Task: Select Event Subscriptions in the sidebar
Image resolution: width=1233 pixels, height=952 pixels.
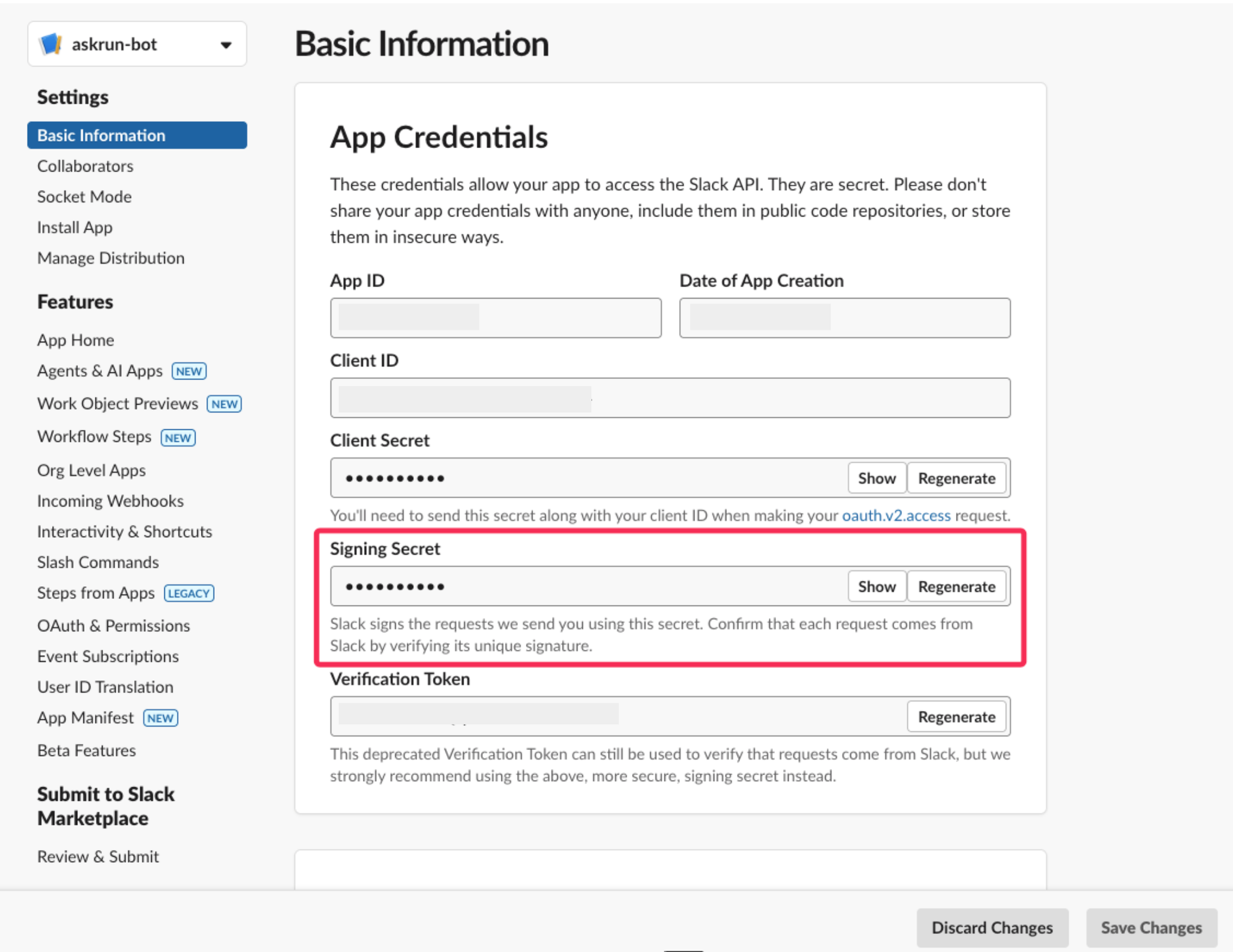Action: (108, 657)
